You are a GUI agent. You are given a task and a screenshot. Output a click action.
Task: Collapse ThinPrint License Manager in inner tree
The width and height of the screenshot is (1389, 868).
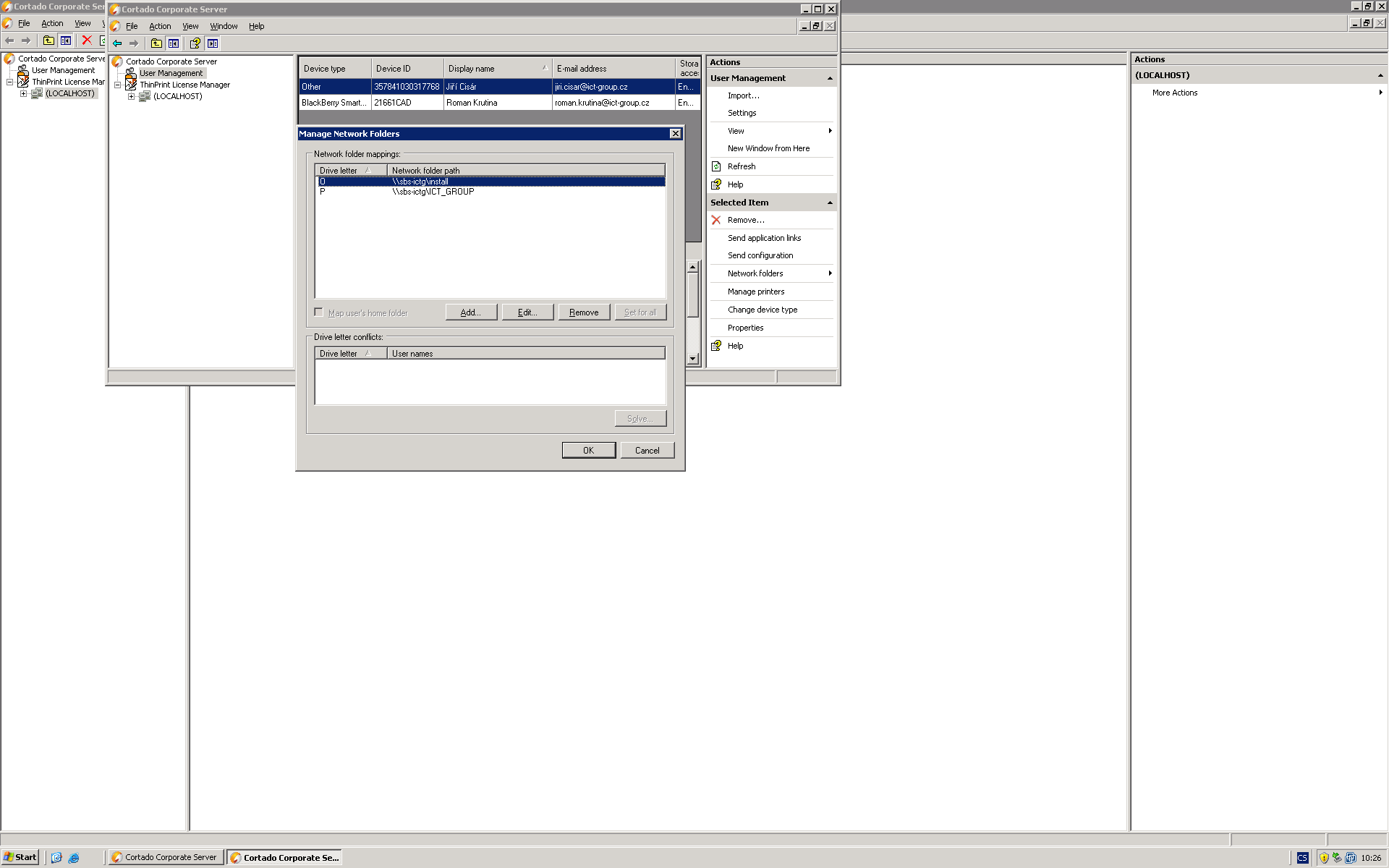(118, 85)
